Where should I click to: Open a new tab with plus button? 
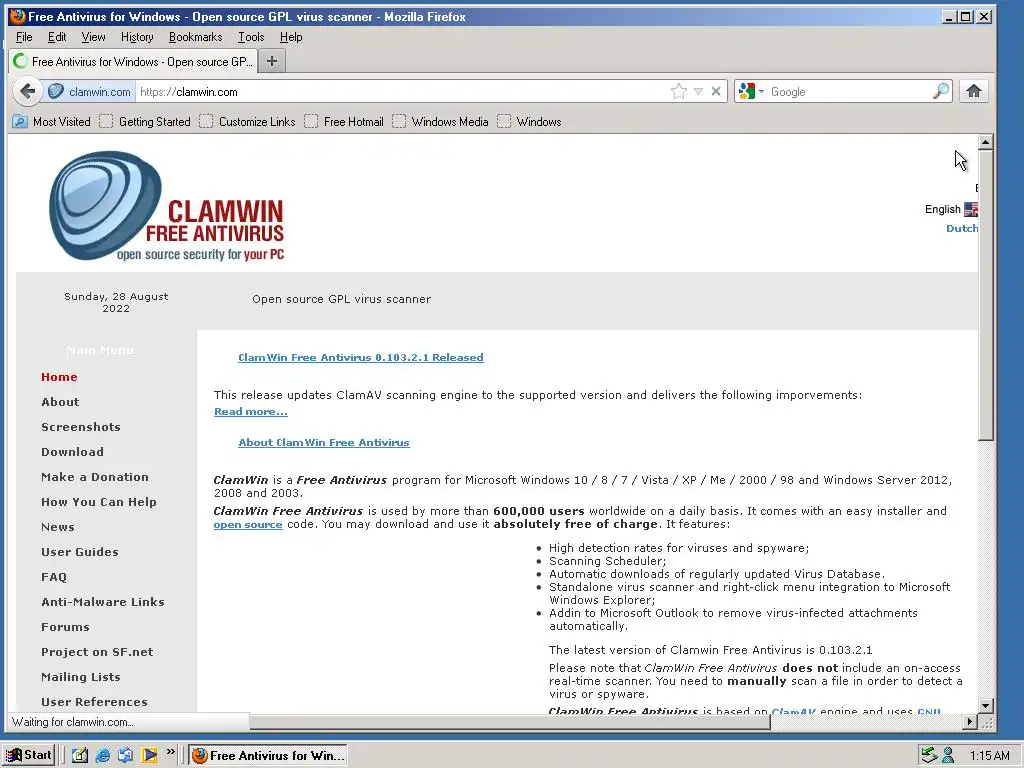point(272,61)
